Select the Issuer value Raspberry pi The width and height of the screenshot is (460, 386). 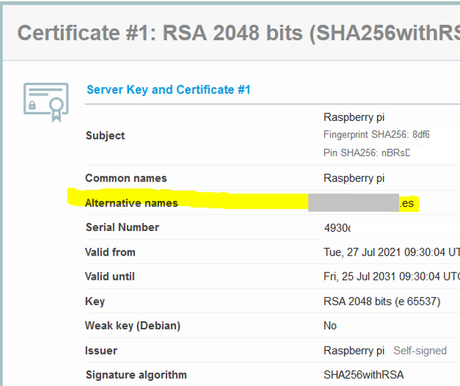pyautogui.click(x=354, y=351)
